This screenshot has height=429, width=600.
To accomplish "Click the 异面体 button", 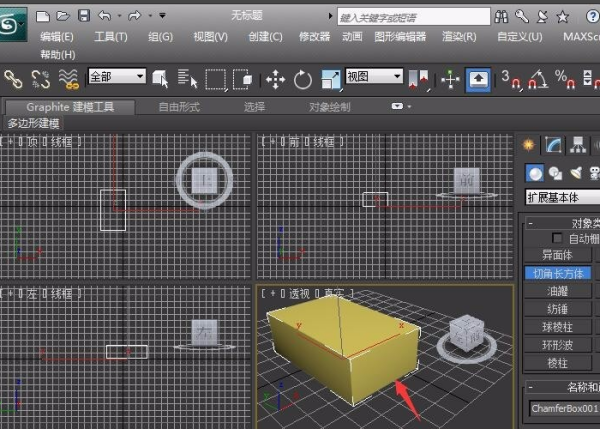I will pos(558,255).
